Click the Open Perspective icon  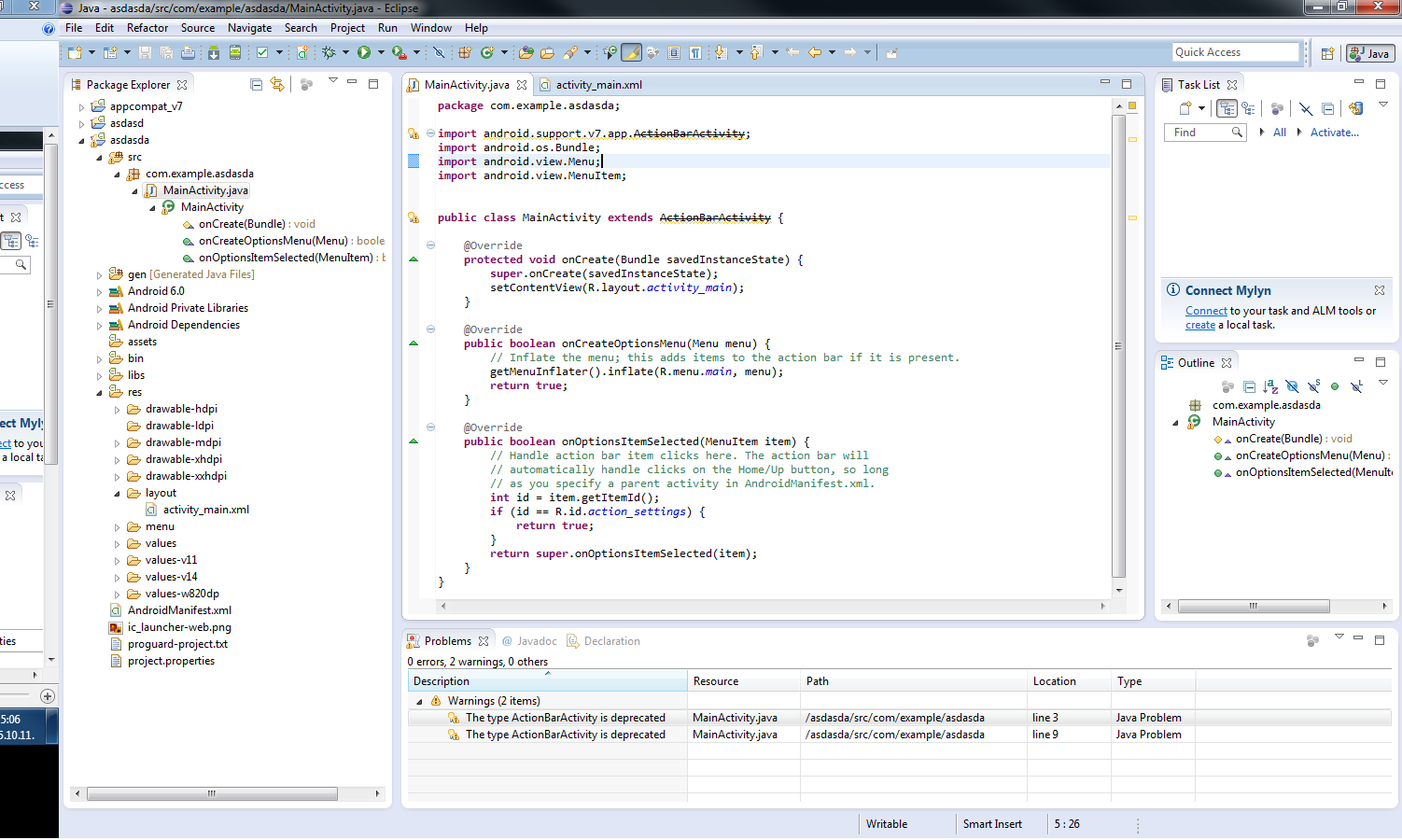[1327, 53]
